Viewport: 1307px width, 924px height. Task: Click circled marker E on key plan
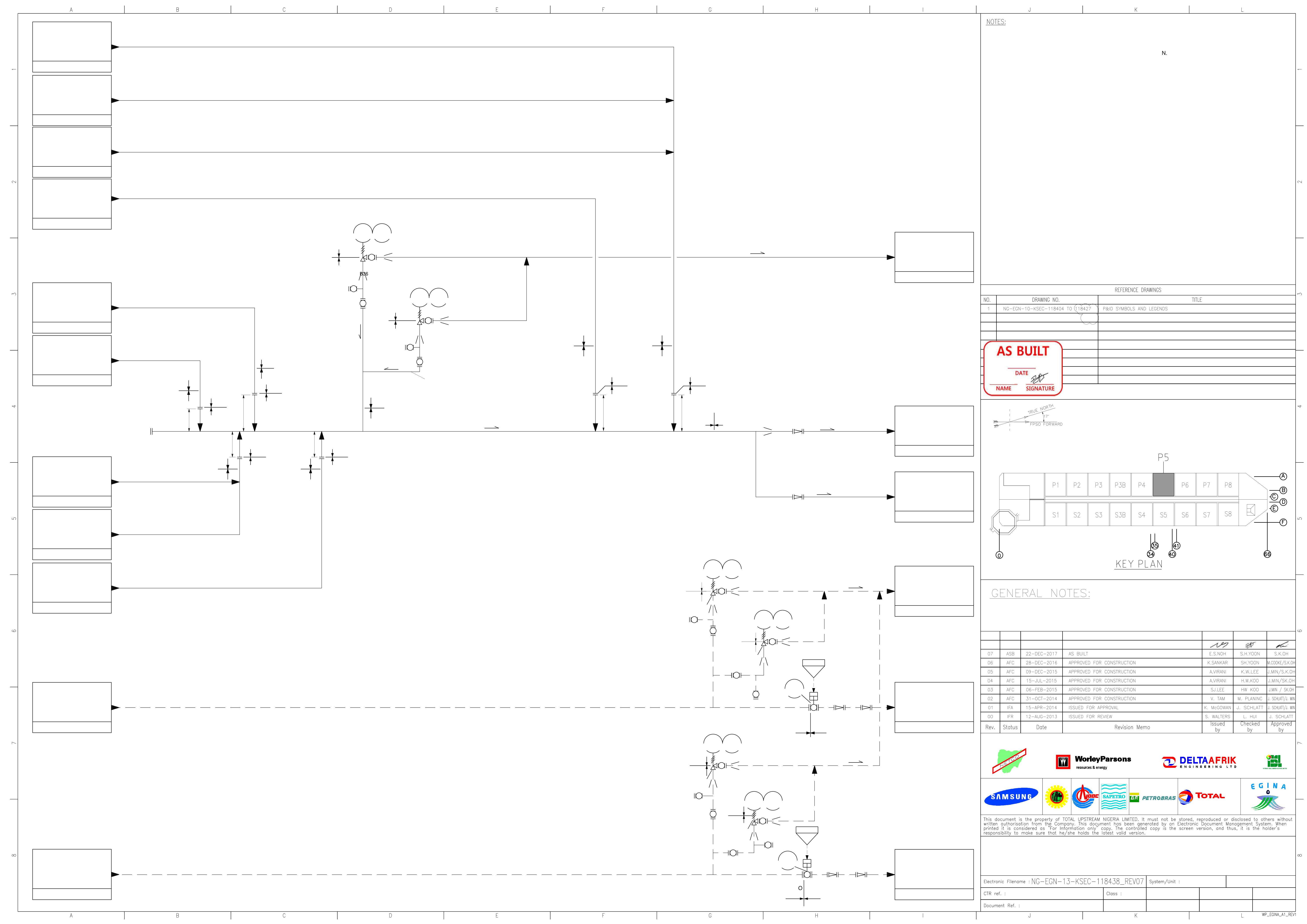[x=1275, y=508]
